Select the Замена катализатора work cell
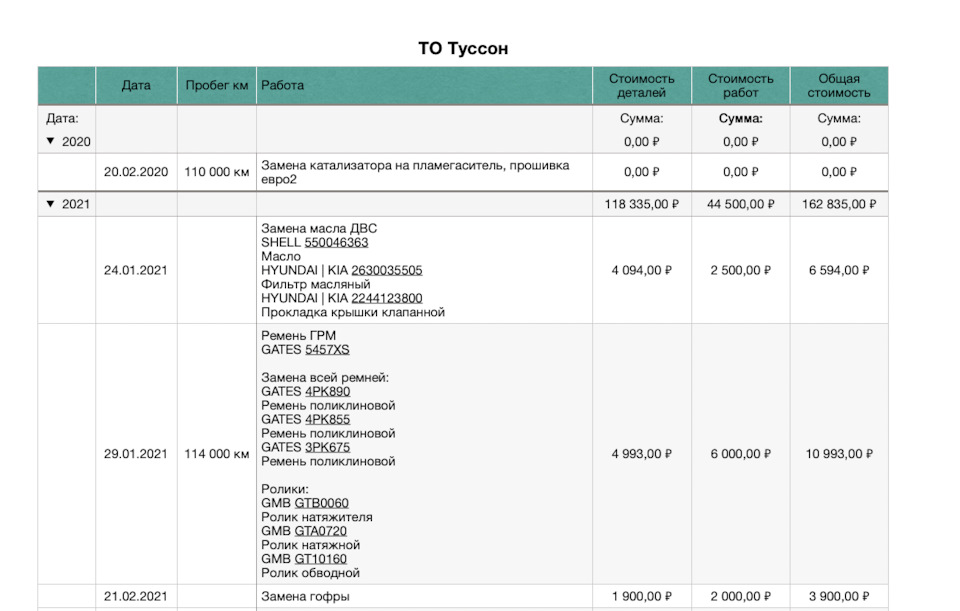960x611 pixels. (x=424, y=172)
